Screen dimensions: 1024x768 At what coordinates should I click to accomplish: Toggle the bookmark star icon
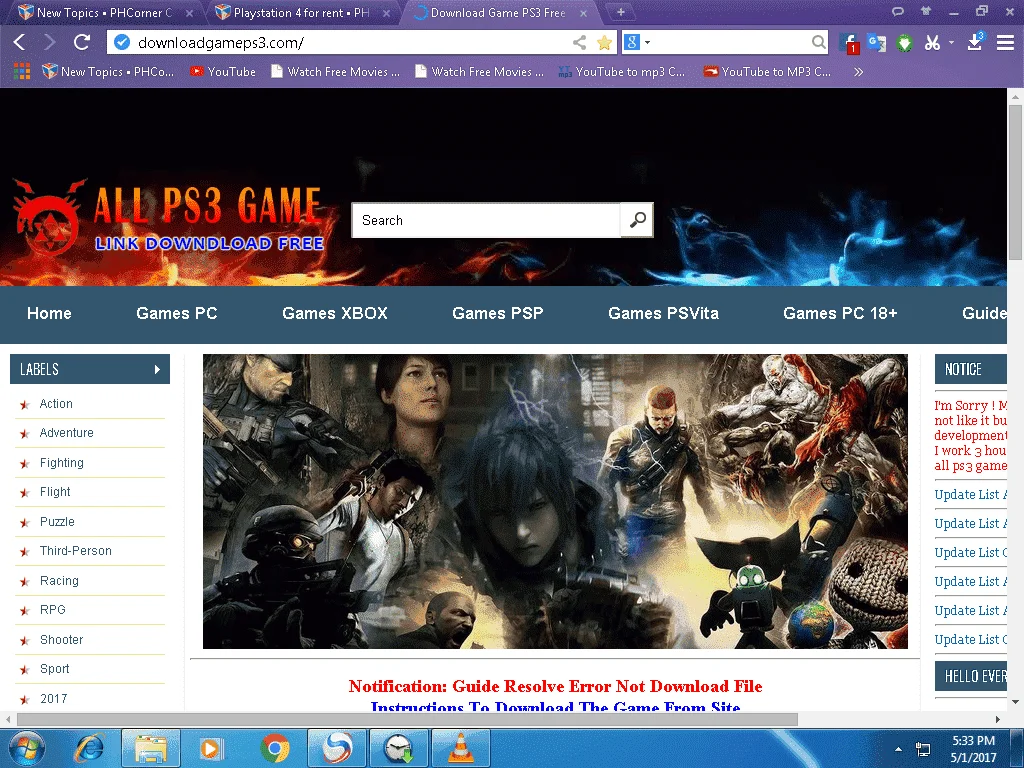coord(605,42)
